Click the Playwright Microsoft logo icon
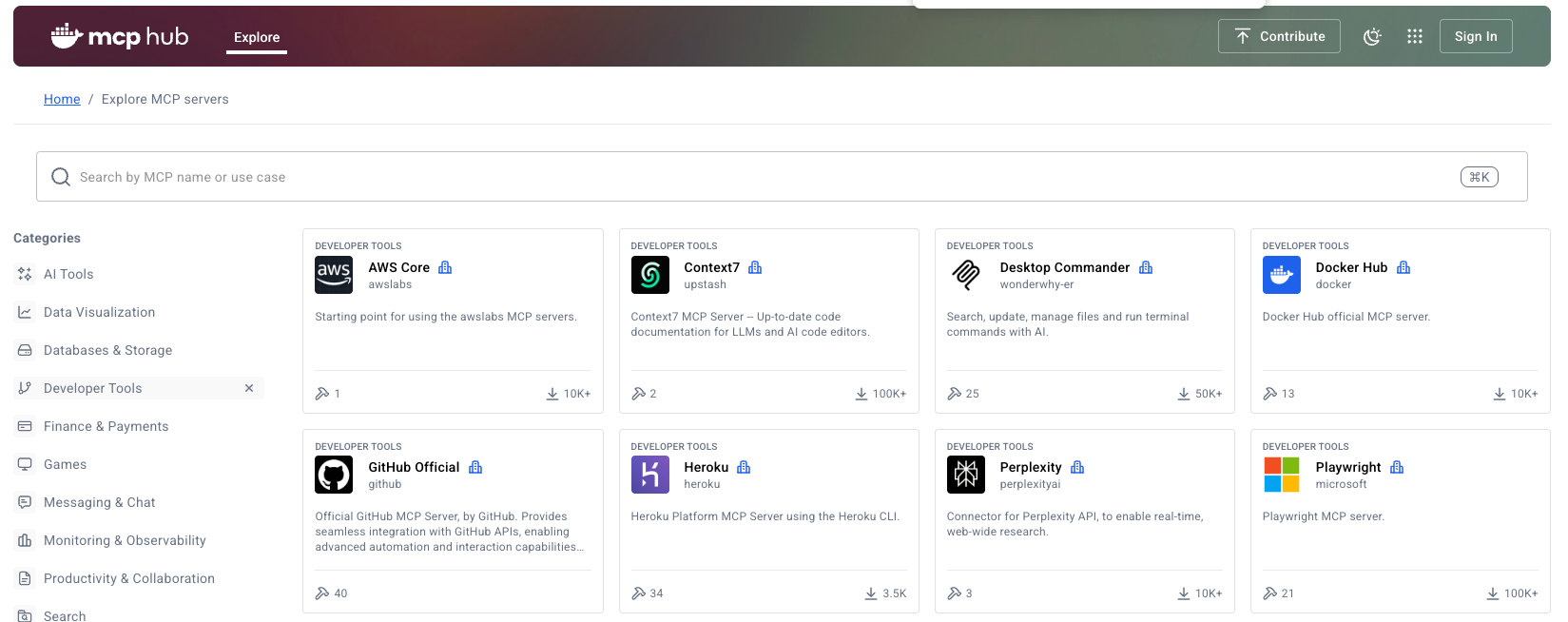The height and width of the screenshot is (622, 1568). pyautogui.click(x=1282, y=475)
